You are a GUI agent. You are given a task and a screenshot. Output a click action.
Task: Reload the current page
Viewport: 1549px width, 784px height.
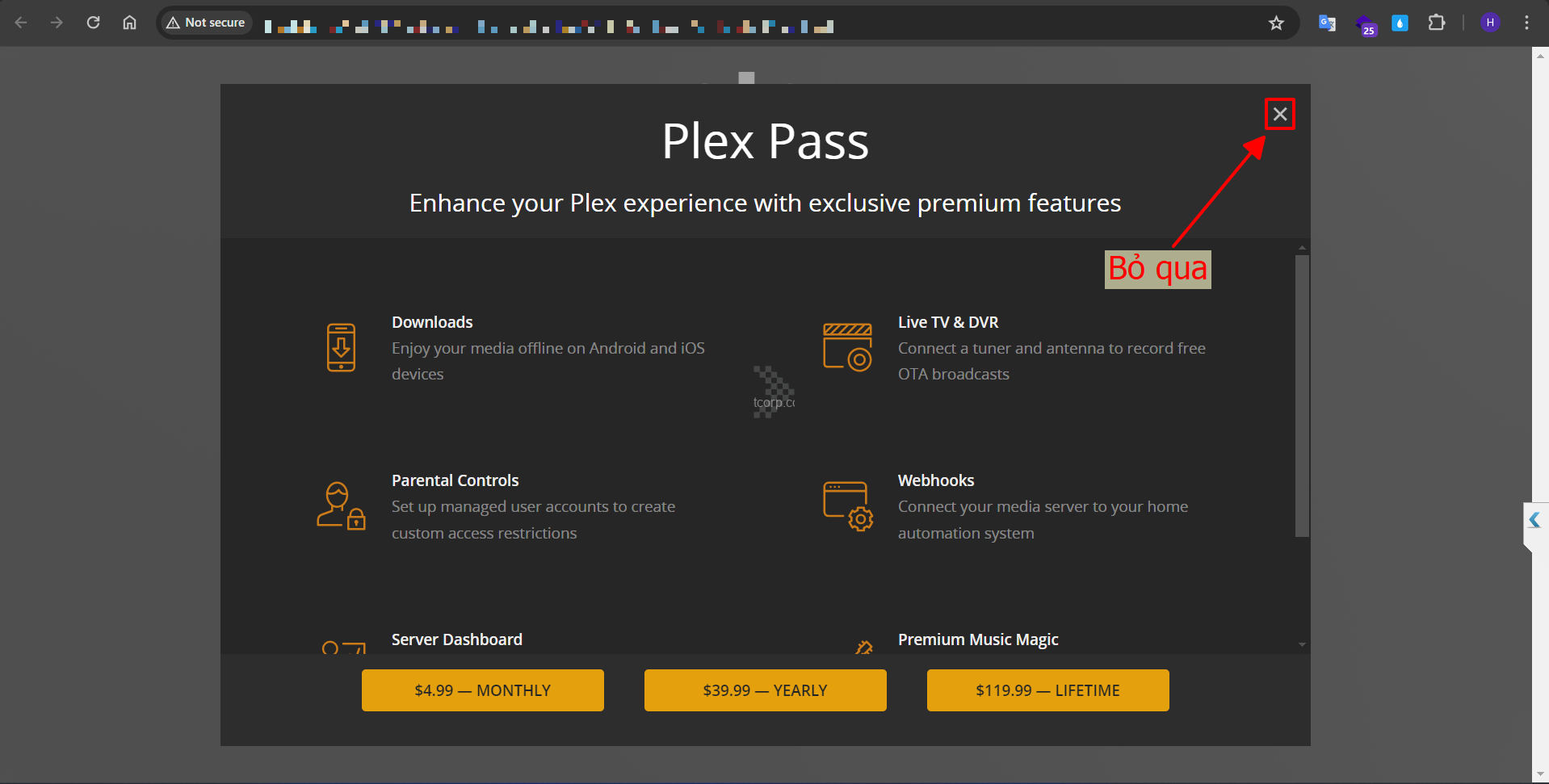coord(94,23)
